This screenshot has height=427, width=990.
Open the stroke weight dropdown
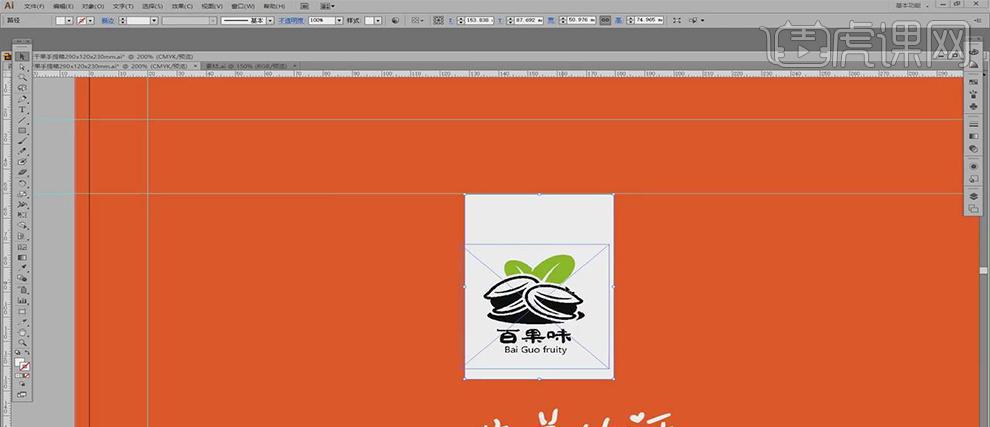click(154, 20)
